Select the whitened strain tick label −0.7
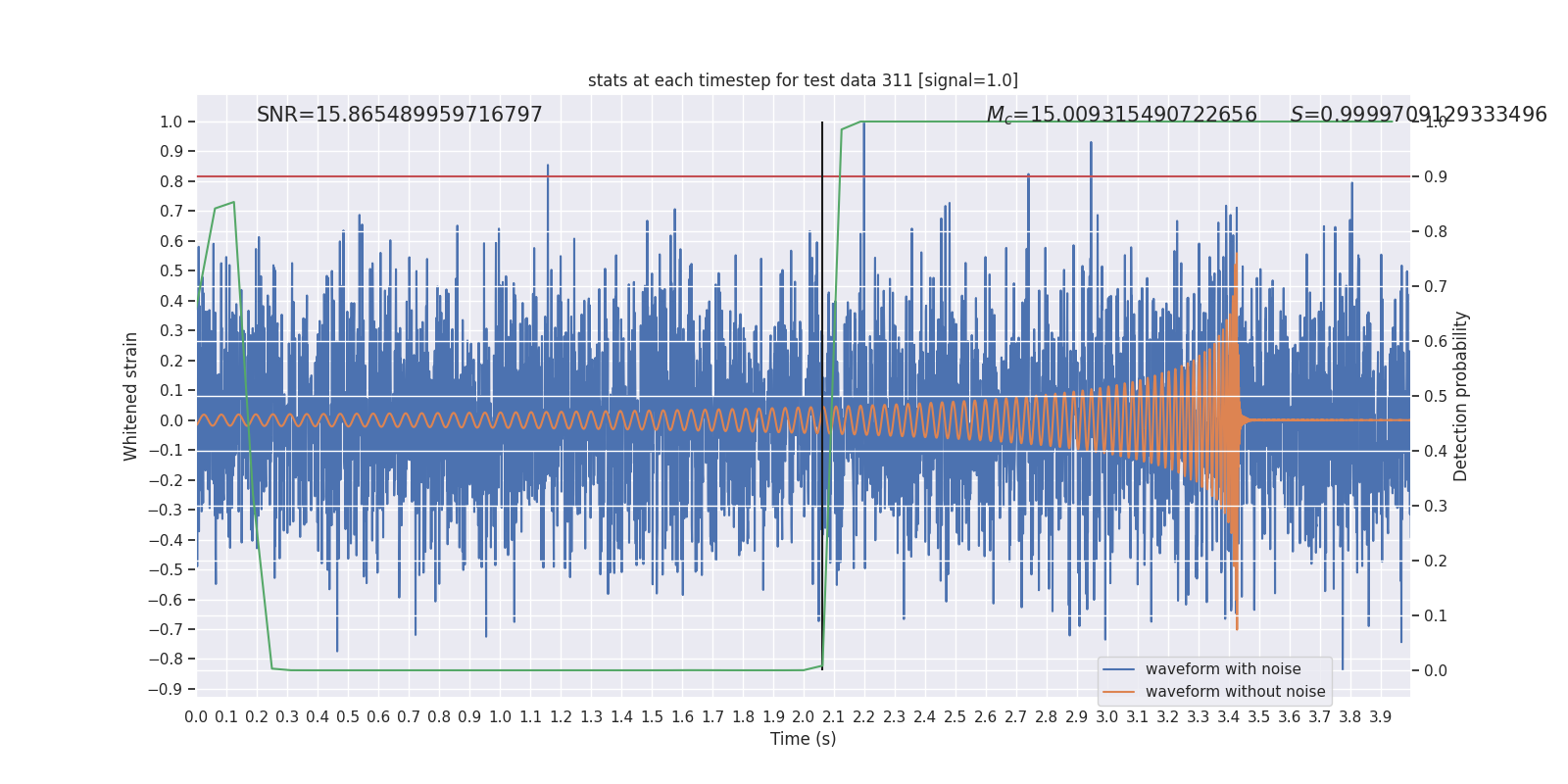This screenshot has height=784, width=1568. point(166,629)
